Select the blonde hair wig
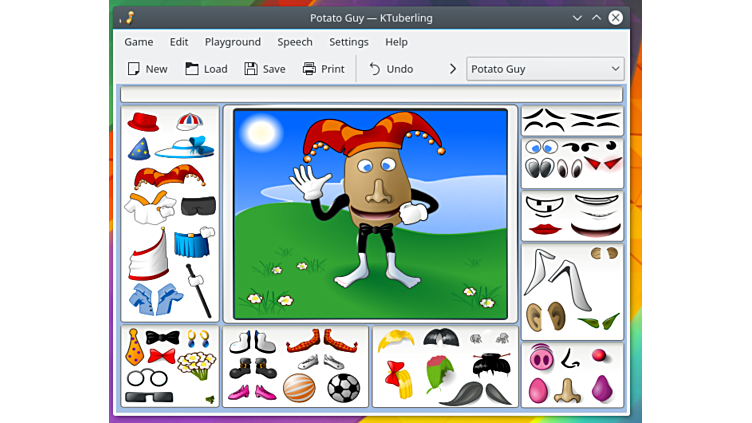Image resolution: width=752 pixels, height=423 pixels. point(395,340)
